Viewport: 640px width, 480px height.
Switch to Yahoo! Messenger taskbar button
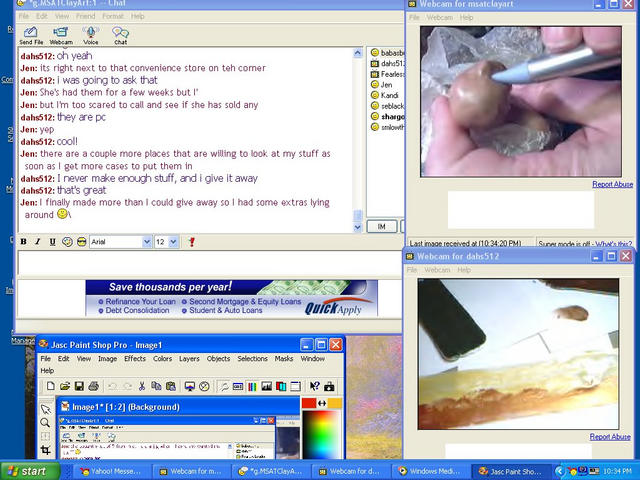111,471
